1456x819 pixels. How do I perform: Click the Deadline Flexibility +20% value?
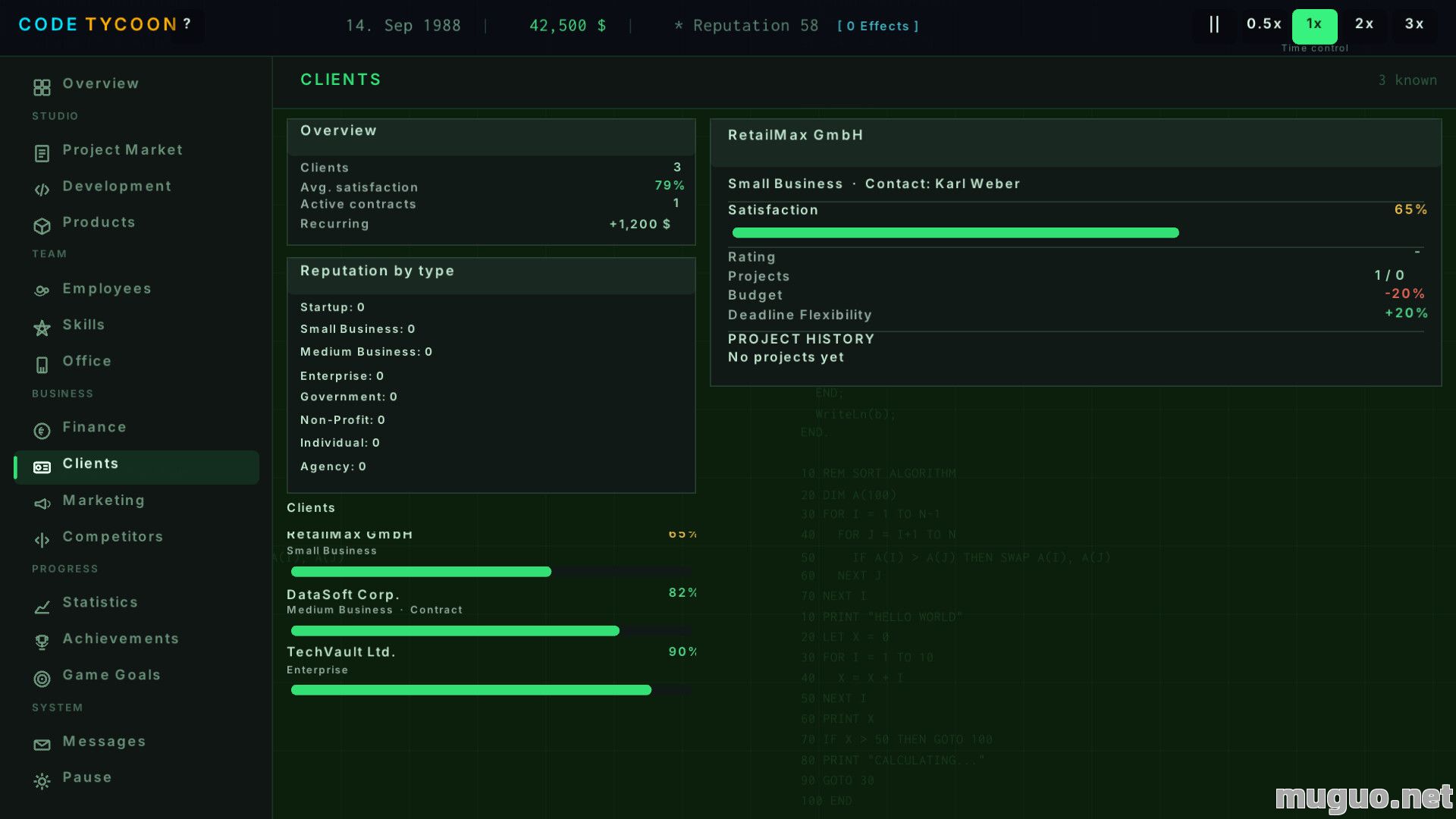(1407, 313)
